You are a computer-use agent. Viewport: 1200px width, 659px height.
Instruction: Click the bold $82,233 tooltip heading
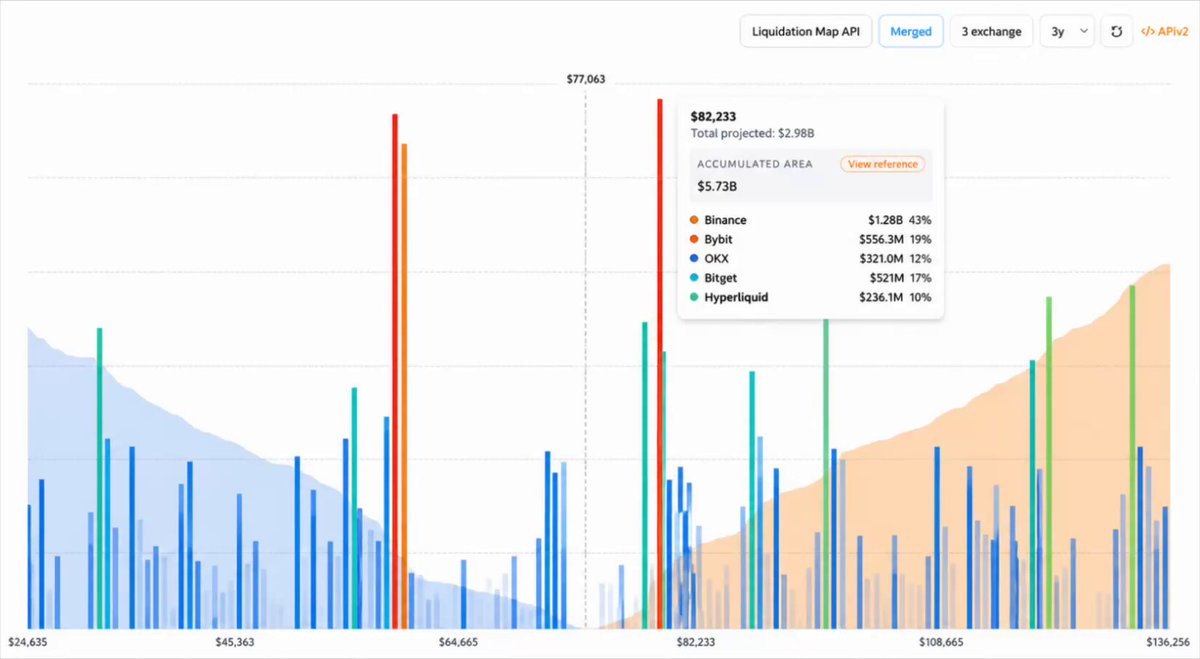tap(712, 116)
